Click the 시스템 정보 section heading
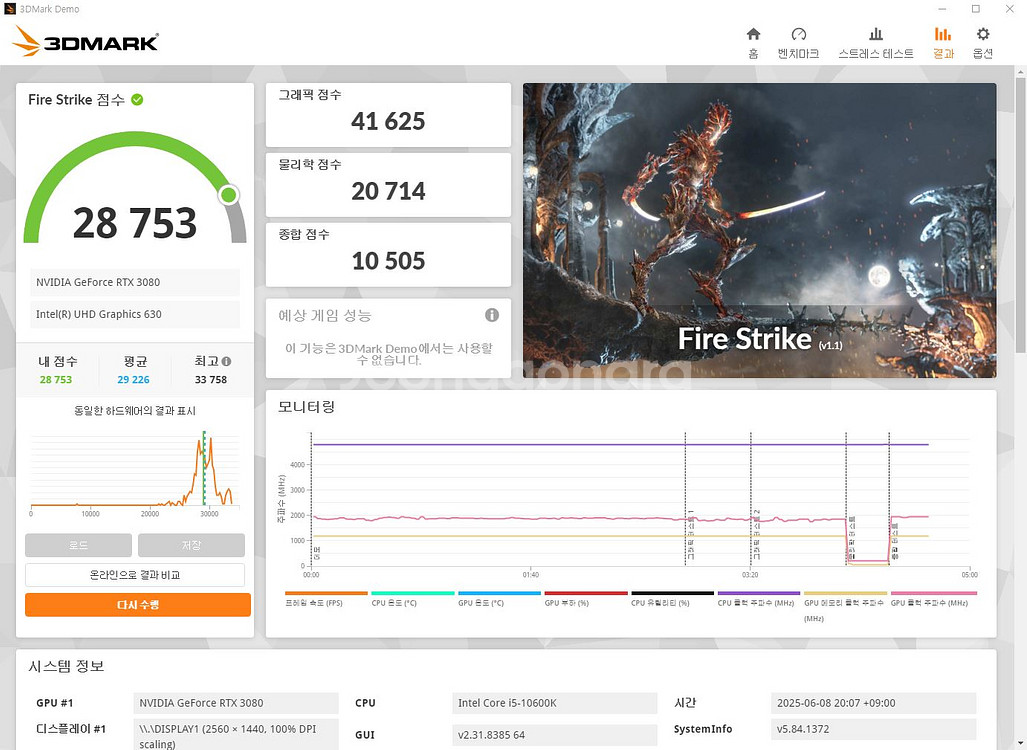This screenshot has height=750, width=1027. tap(66, 666)
